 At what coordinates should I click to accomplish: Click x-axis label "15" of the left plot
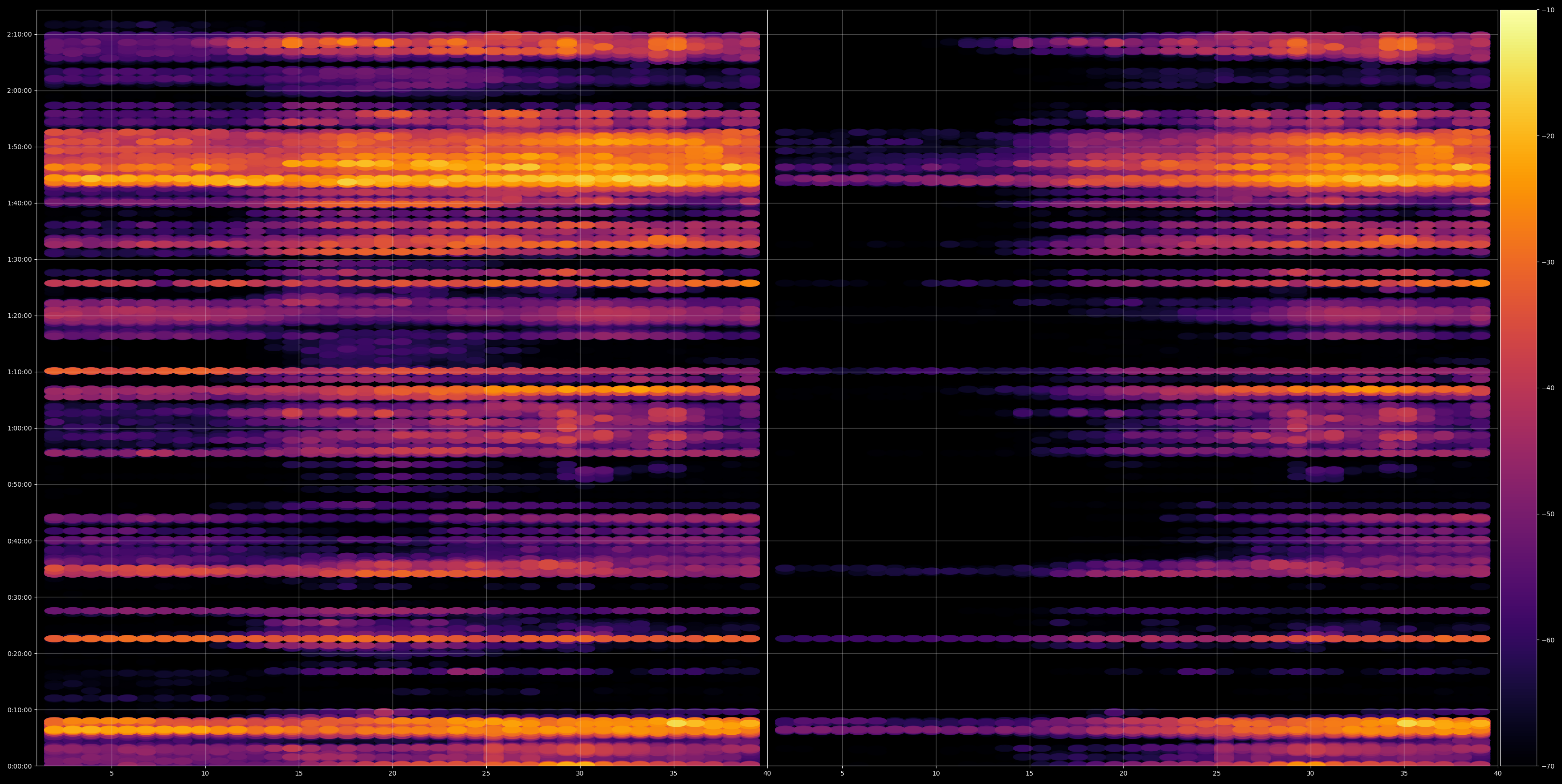[299, 774]
